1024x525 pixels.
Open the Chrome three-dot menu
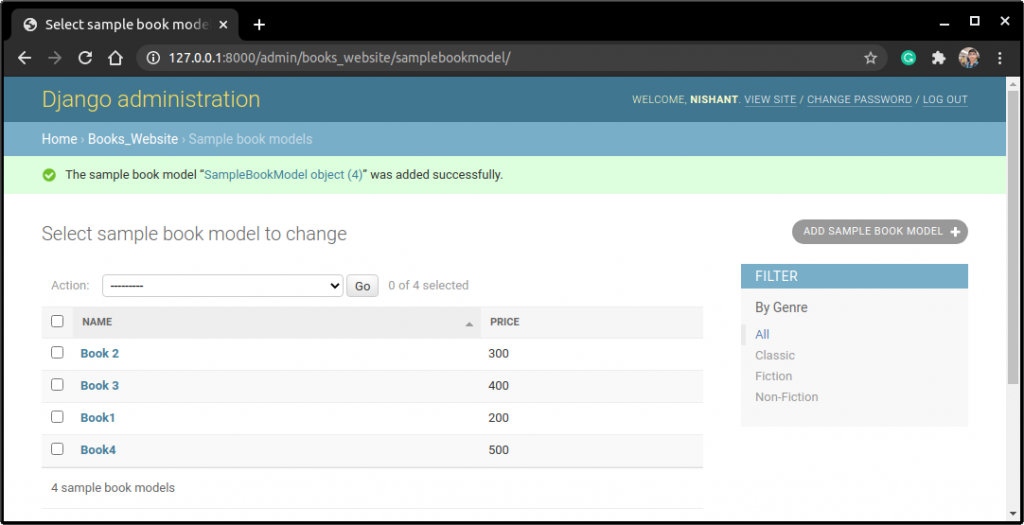point(1000,58)
